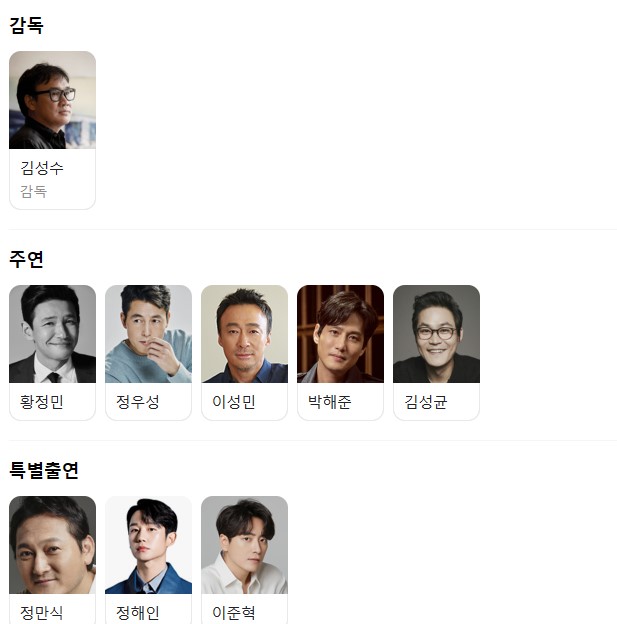Click the 이준혁 name text
The width and height of the screenshot is (617, 624).
[234, 613]
